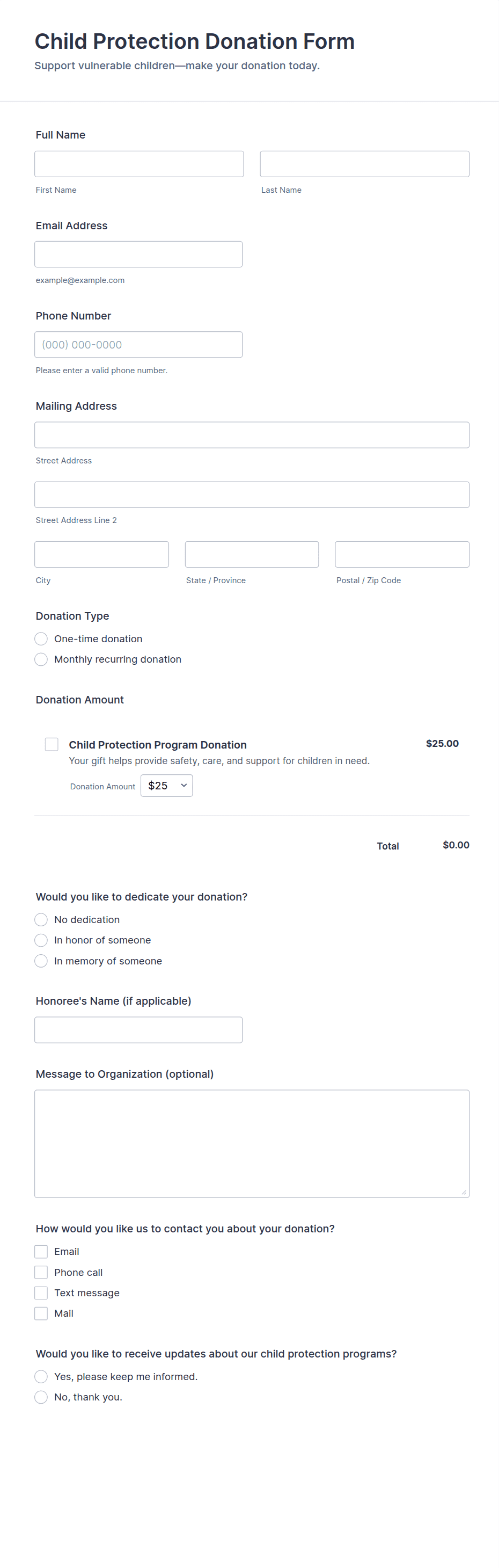Click the Message to Organization text area
This screenshot has height=1568, width=499.
coord(251,1144)
